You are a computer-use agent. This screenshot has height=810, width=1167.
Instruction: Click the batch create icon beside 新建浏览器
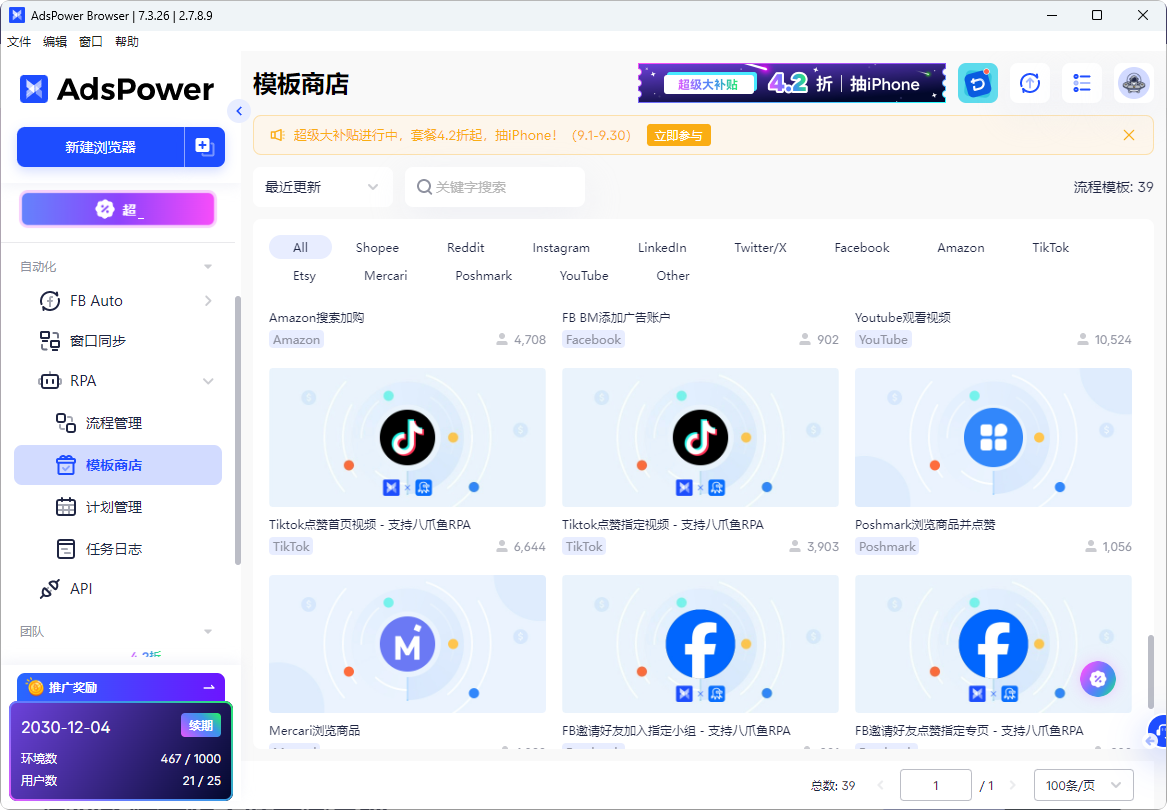pos(204,147)
